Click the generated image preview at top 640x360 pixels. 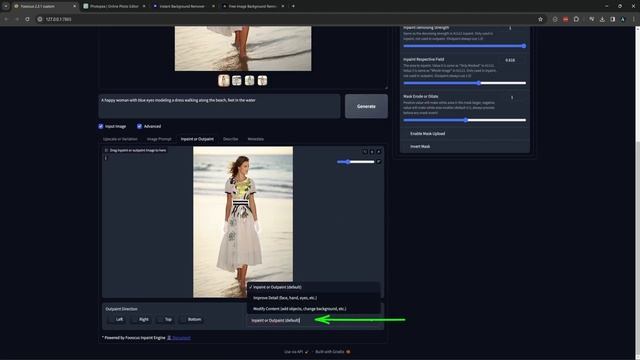point(243,48)
